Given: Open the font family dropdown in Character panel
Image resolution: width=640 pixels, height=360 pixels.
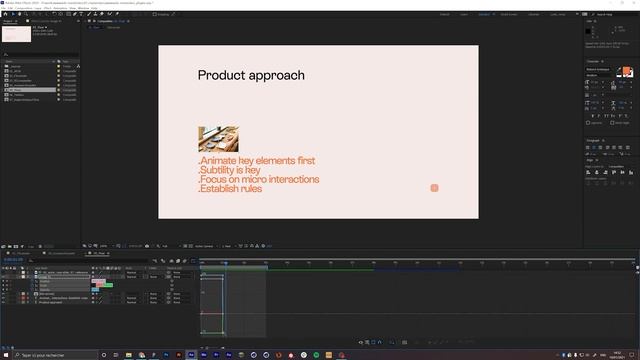Looking at the screenshot, I should pos(599,69).
